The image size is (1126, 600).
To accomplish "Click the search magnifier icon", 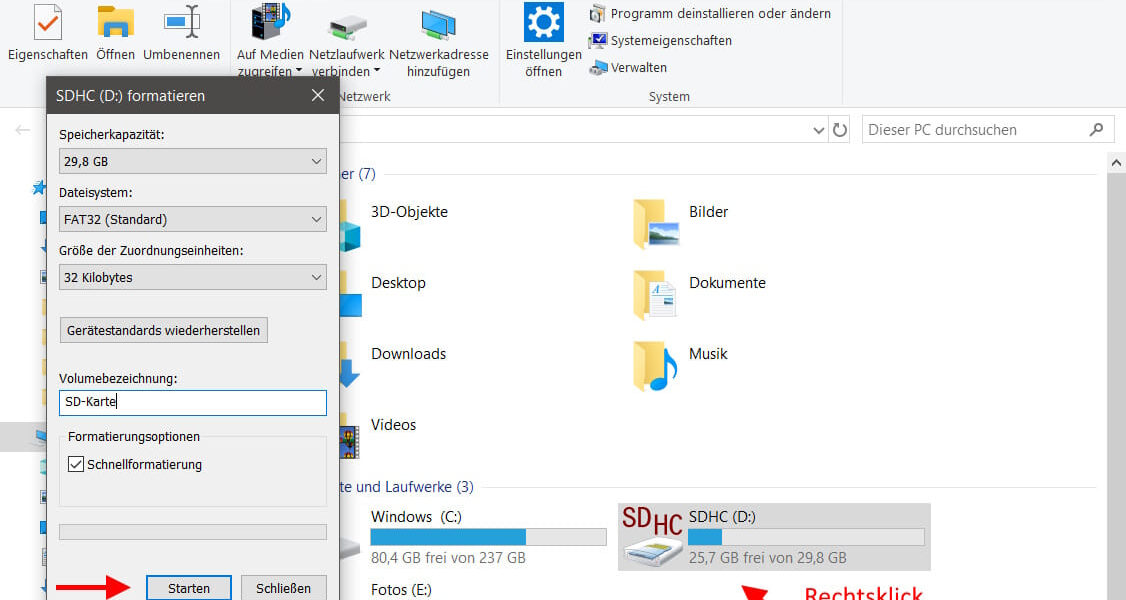I will [1097, 130].
